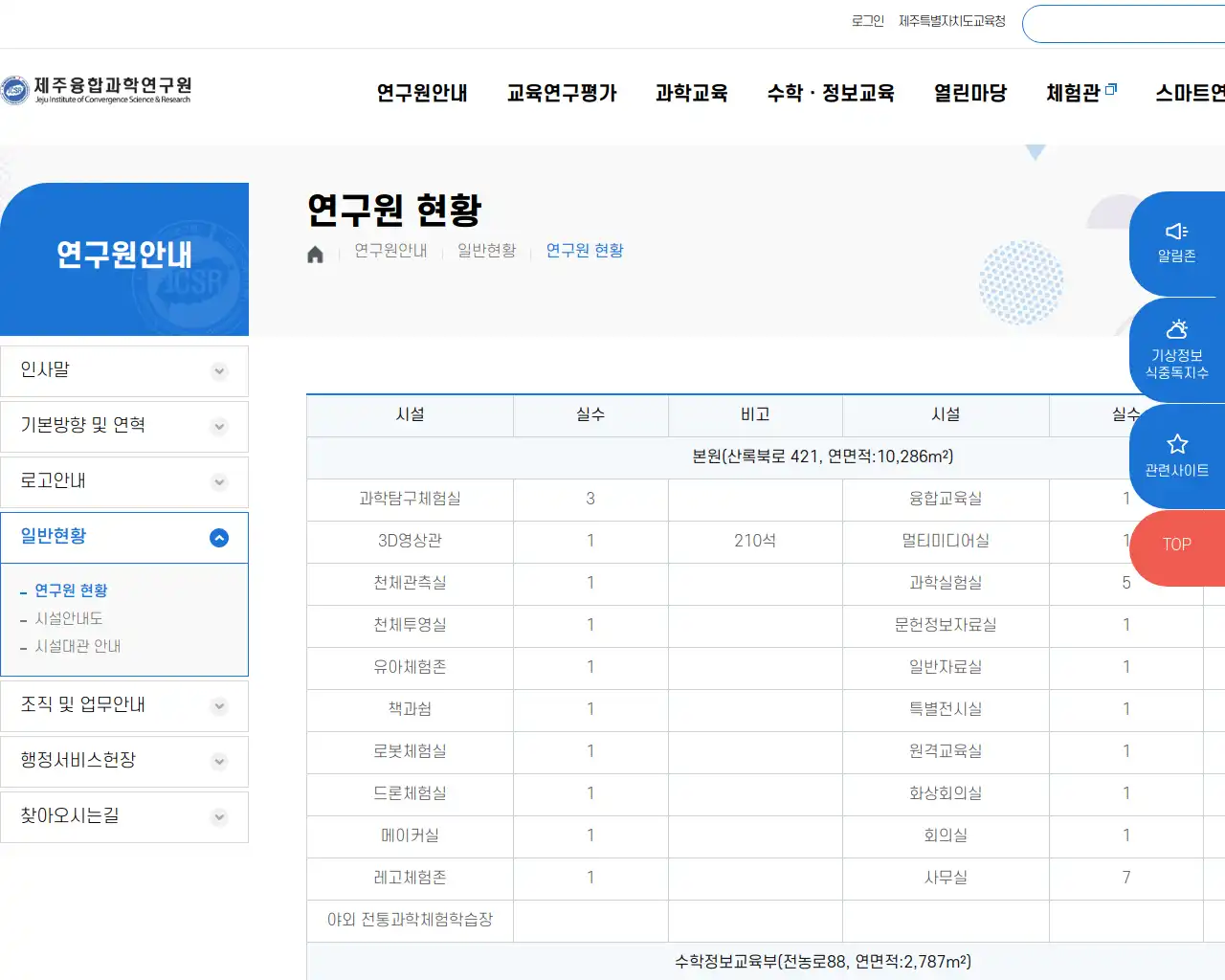The width and height of the screenshot is (1225, 980).
Task: Click the 멀티미디어실 table cell
Action: (946, 541)
